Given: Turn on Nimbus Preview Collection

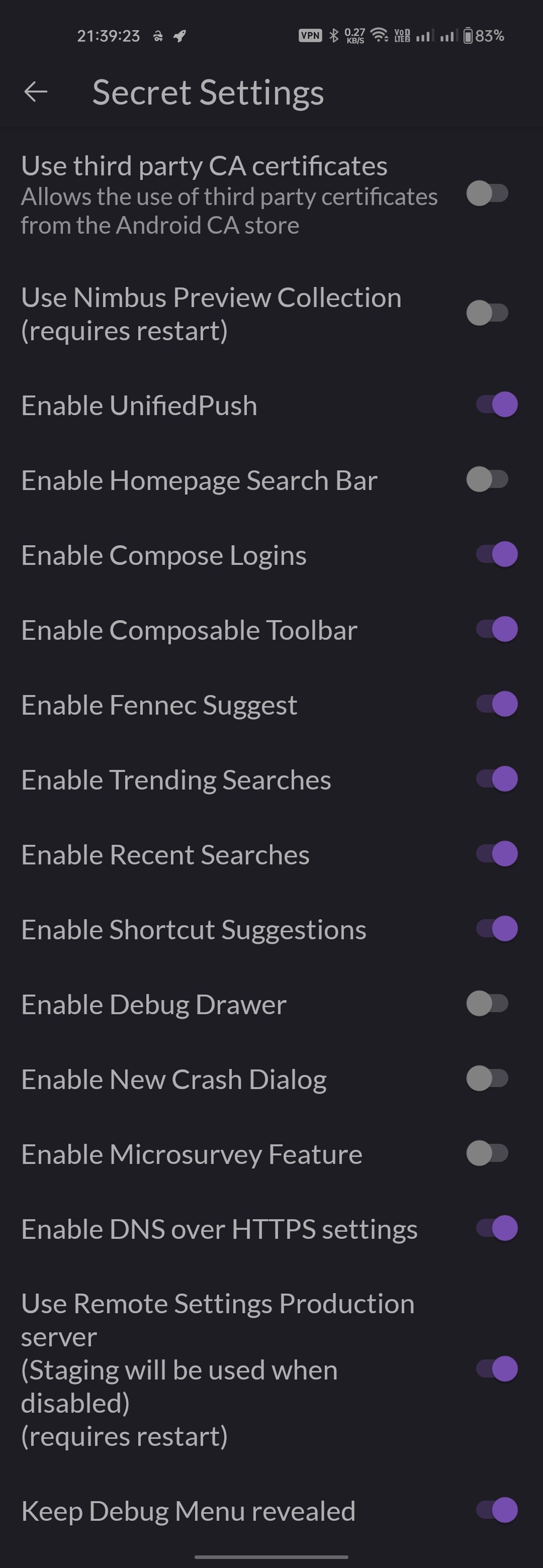Looking at the screenshot, I should [488, 314].
